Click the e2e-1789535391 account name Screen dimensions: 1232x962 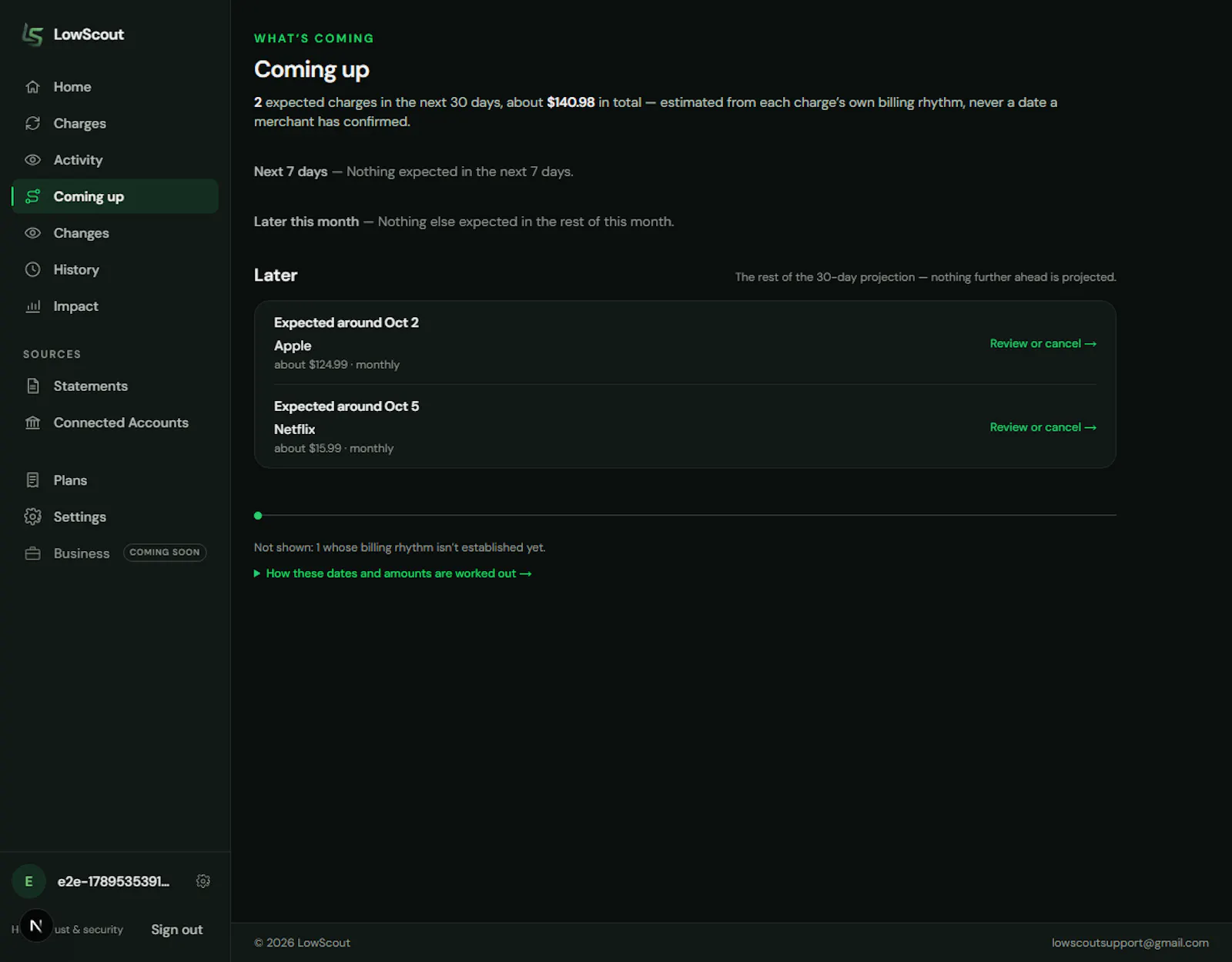pyautogui.click(x=113, y=881)
